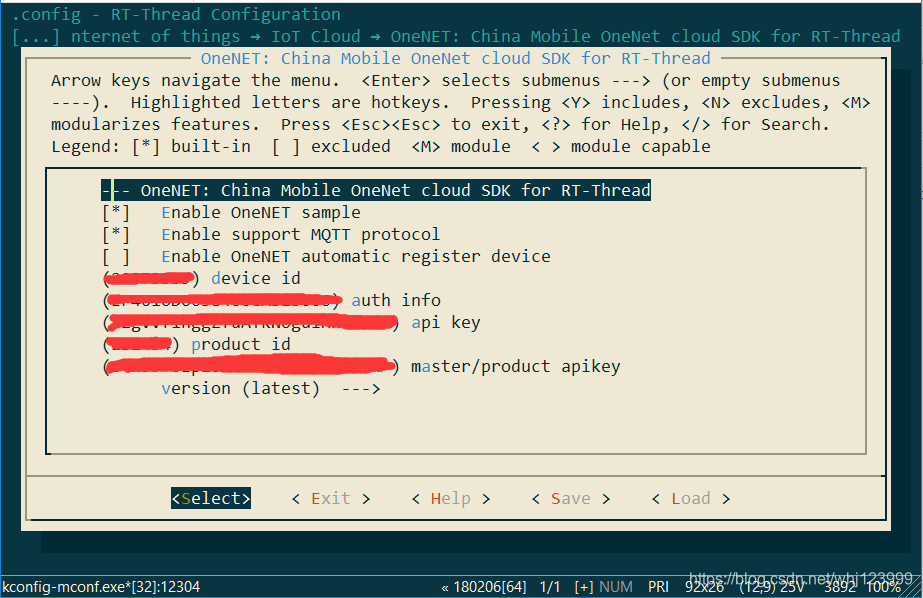Open the version (latest) submenu
This screenshot has height=598, width=923.
pos(271,388)
